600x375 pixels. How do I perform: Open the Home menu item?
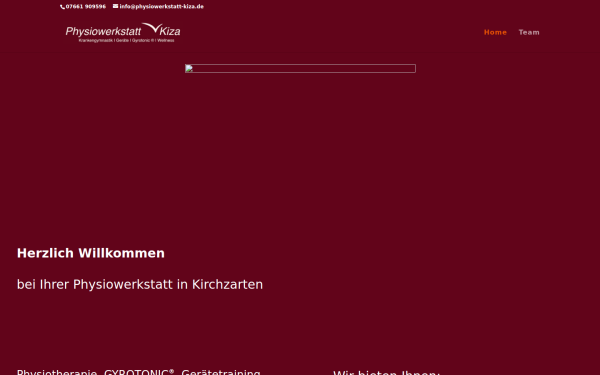click(495, 33)
